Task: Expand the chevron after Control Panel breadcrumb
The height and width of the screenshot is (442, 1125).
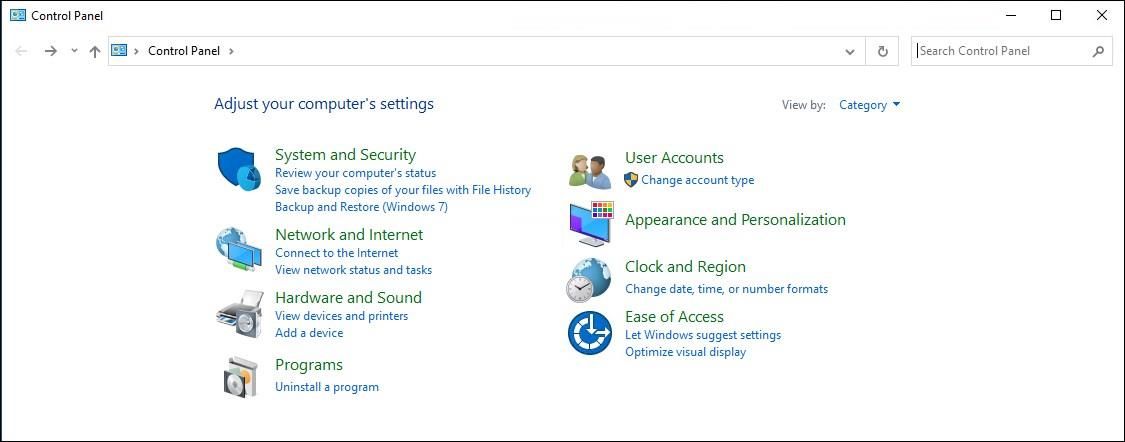Action: [x=231, y=51]
